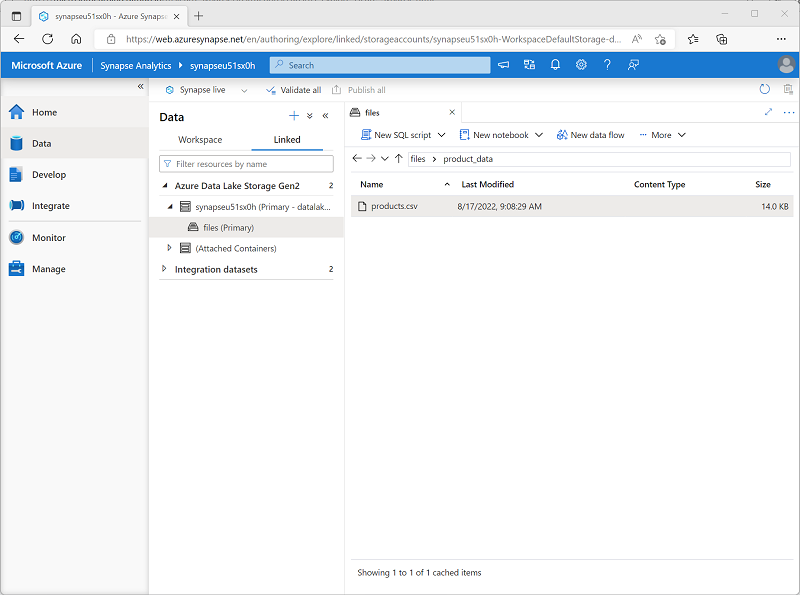Collapse the left navigation sidebar
This screenshot has width=800, height=595.
pyautogui.click(x=140, y=86)
